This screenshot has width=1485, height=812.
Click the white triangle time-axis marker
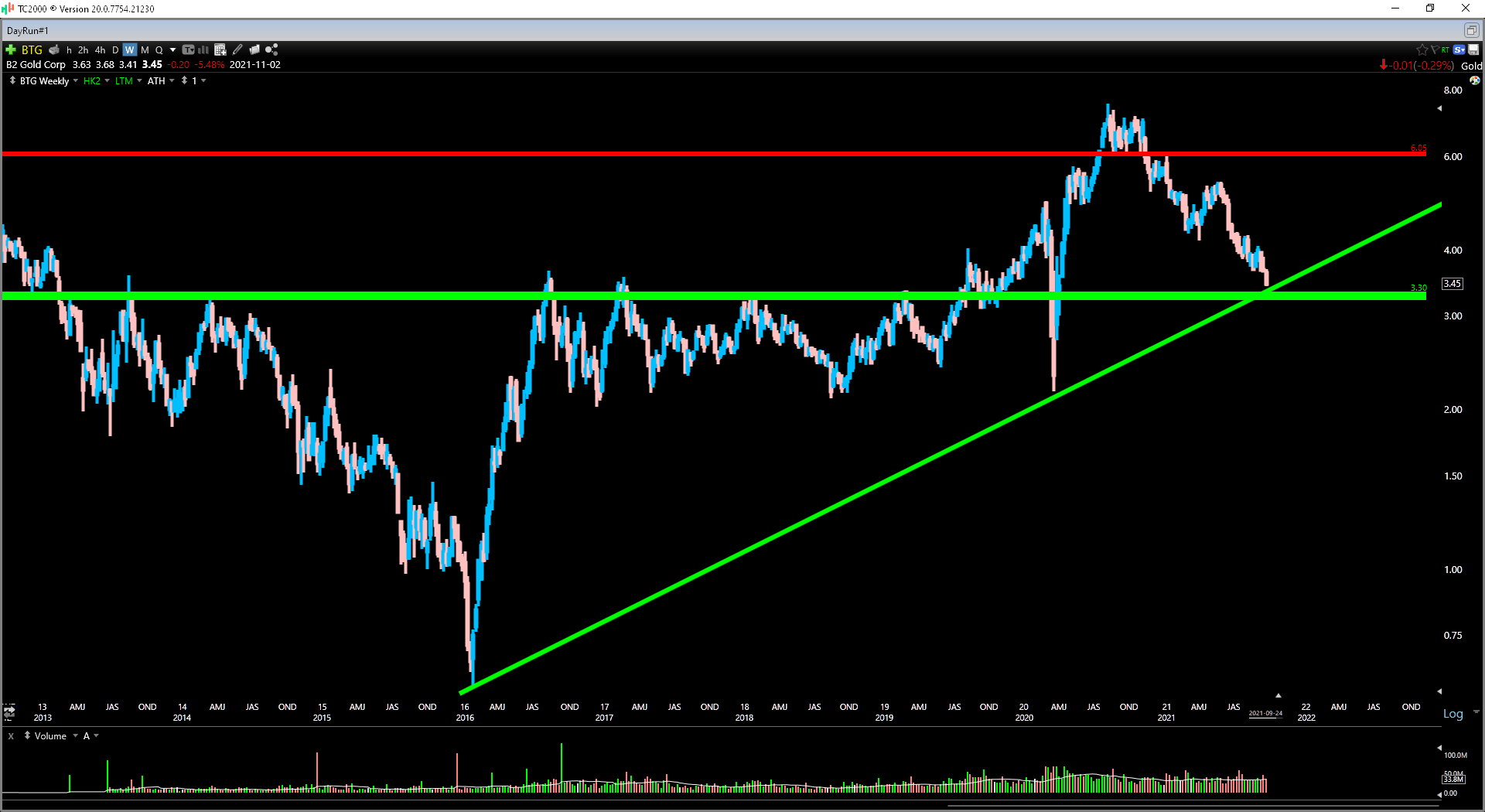coord(1278,695)
